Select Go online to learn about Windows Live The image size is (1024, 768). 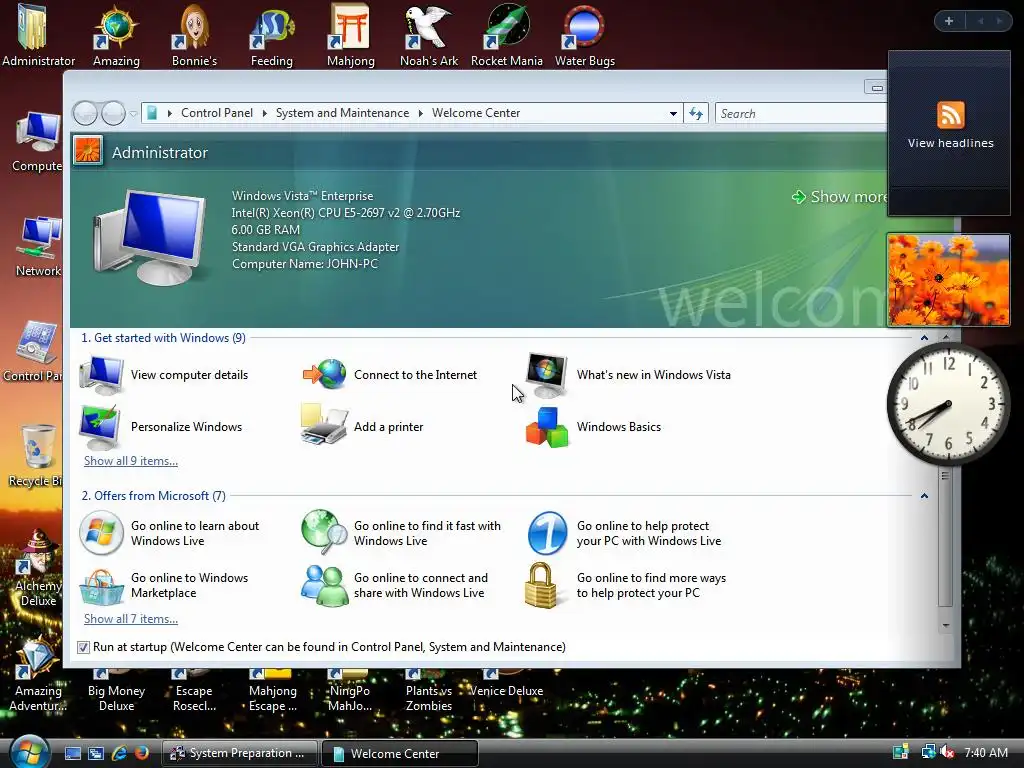[x=170, y=533]
